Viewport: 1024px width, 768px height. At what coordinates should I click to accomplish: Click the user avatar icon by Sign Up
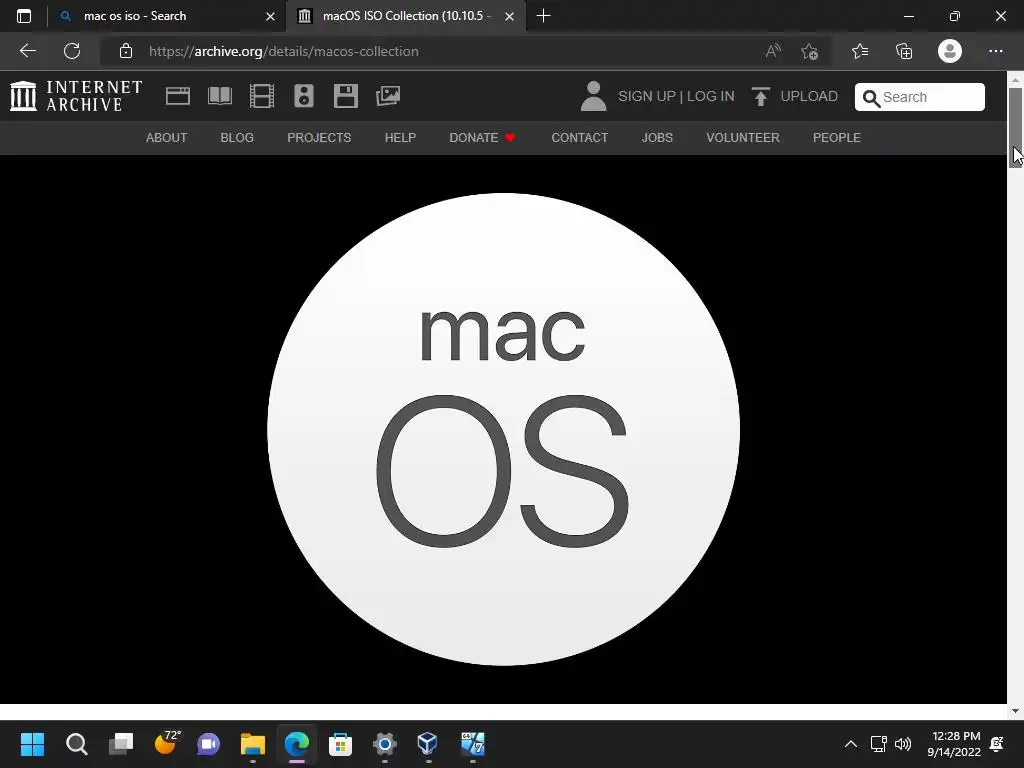pyautogui.click(x=593, y=96)
